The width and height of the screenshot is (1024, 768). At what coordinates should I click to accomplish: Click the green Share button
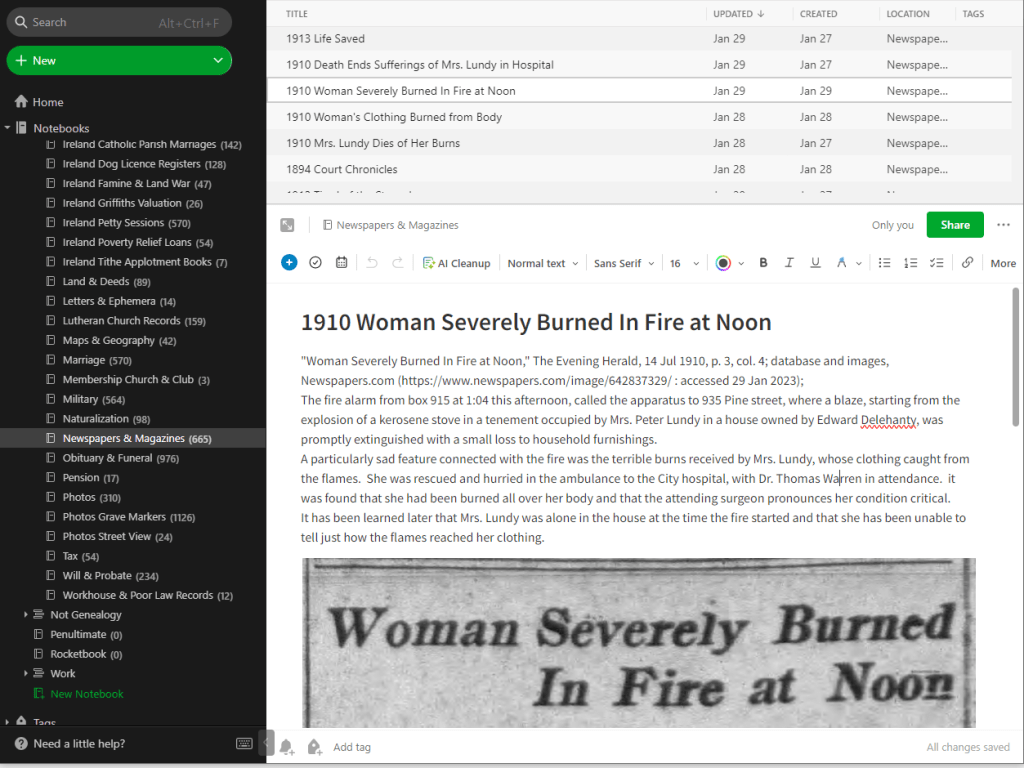click(x=954, y=225)
